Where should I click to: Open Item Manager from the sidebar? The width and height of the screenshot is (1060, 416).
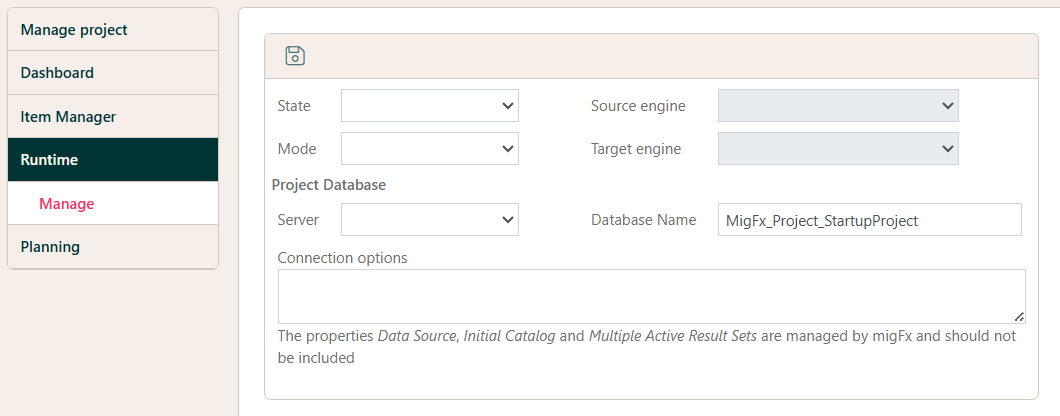click(112, 117)
